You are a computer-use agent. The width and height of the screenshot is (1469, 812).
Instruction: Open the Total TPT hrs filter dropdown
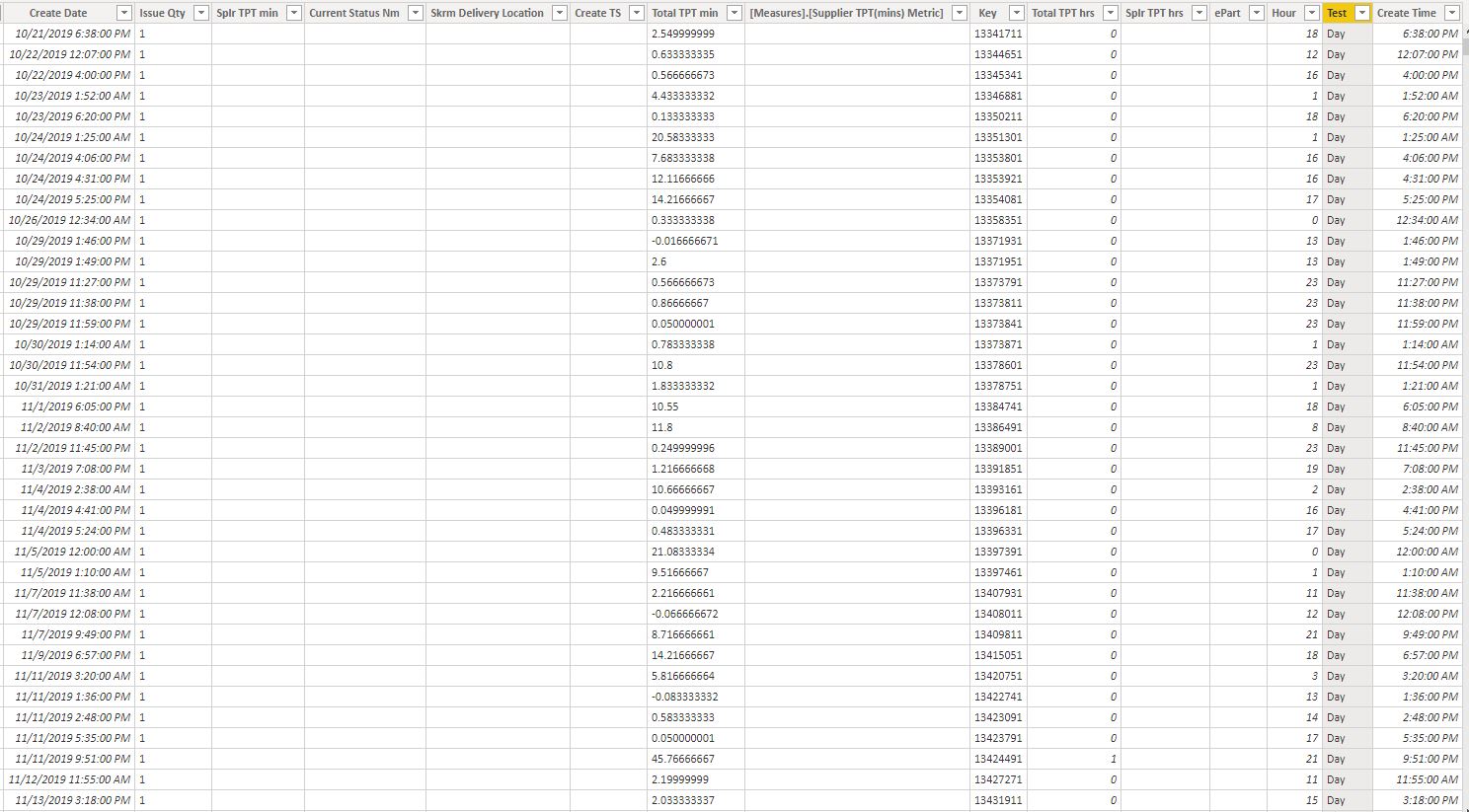tap(1110, 13)
